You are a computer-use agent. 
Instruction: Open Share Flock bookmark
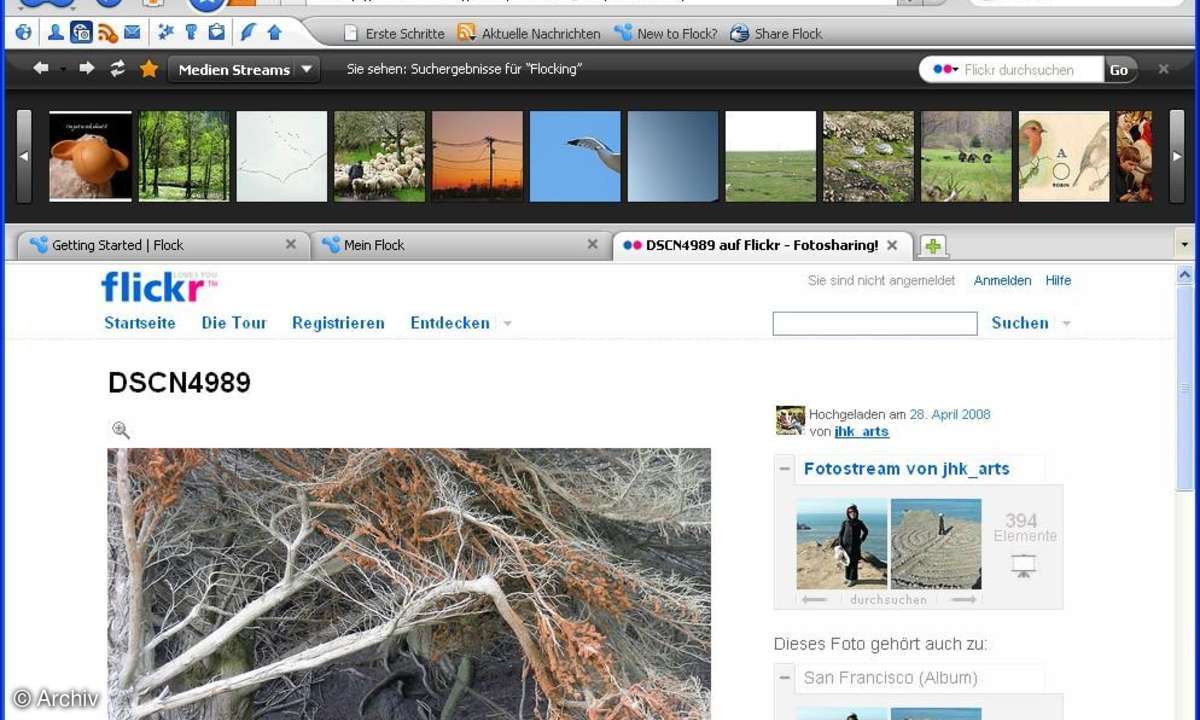[x=776, y=33]
